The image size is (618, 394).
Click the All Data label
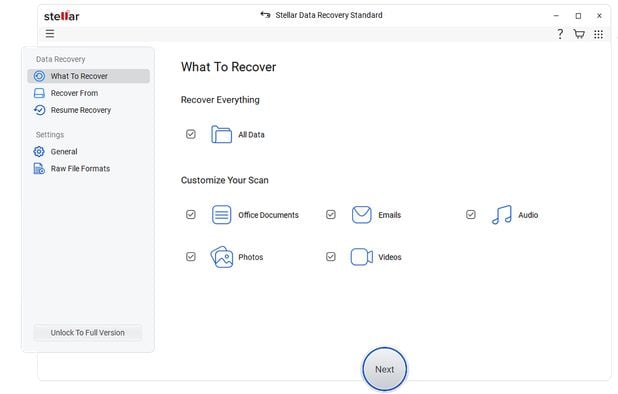click(251, 135)
